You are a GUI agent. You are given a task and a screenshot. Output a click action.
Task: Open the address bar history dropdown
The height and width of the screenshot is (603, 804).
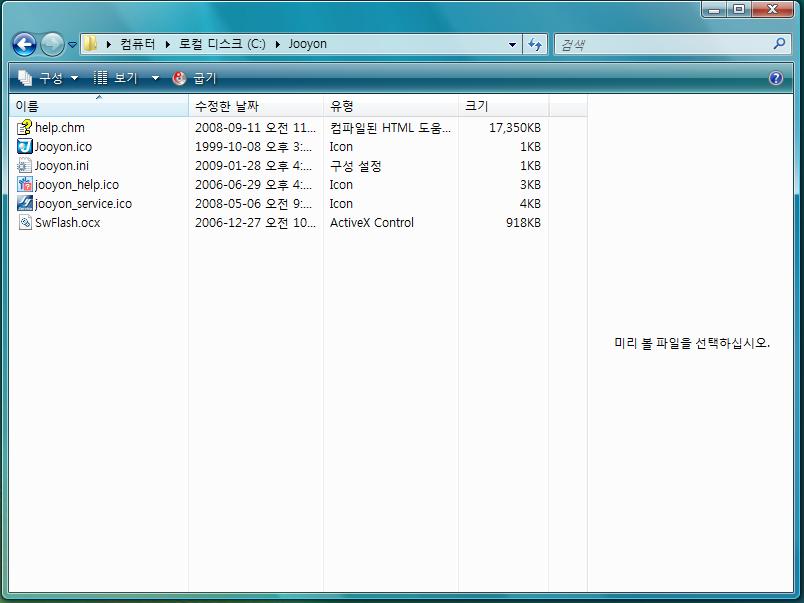[x=512, y=45]
